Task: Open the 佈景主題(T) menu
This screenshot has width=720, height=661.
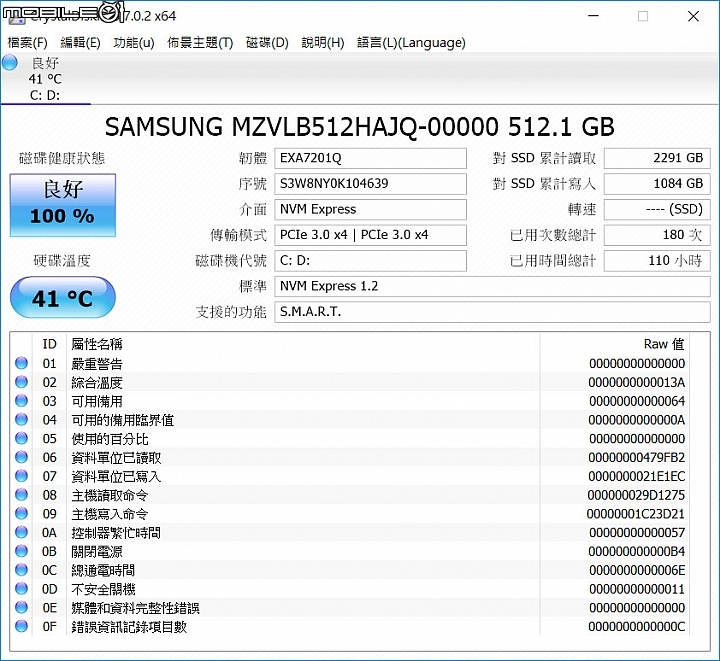Action: click(200, 43)
